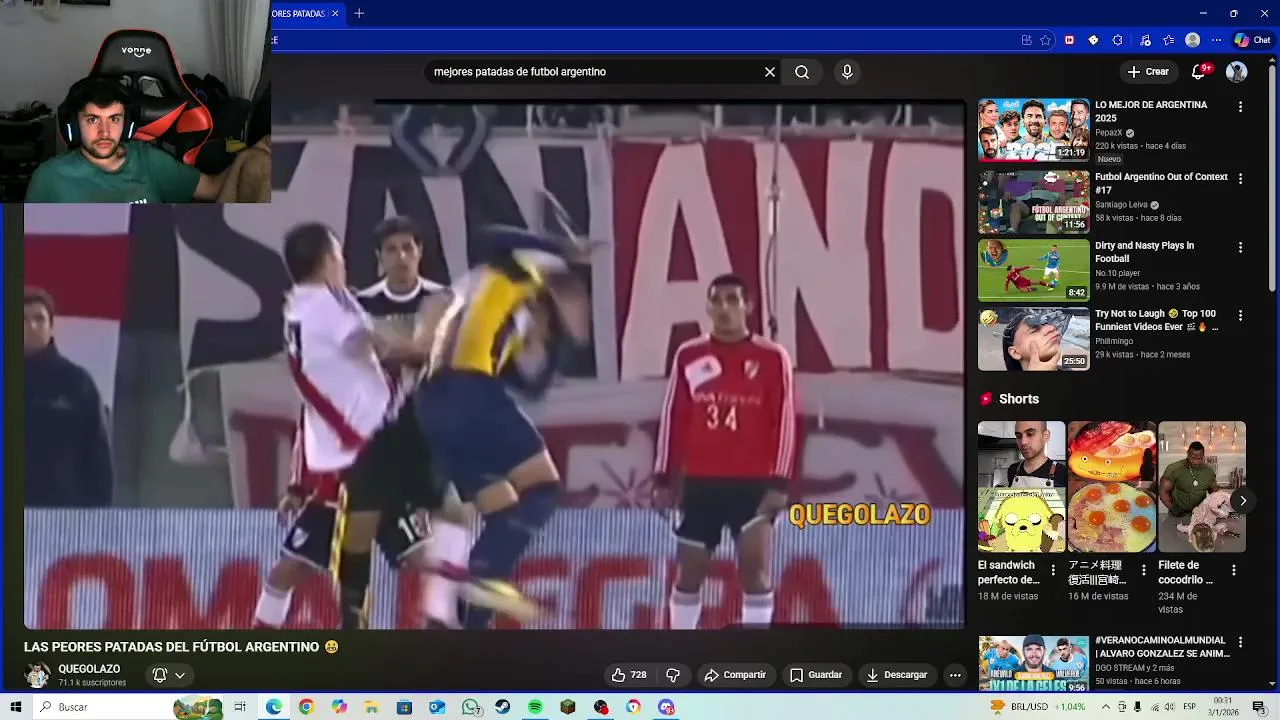Screen dimensions: 1280x720
Task: Open Dirty and Nasty Plays thumbnail
Action: point(1033,270)
